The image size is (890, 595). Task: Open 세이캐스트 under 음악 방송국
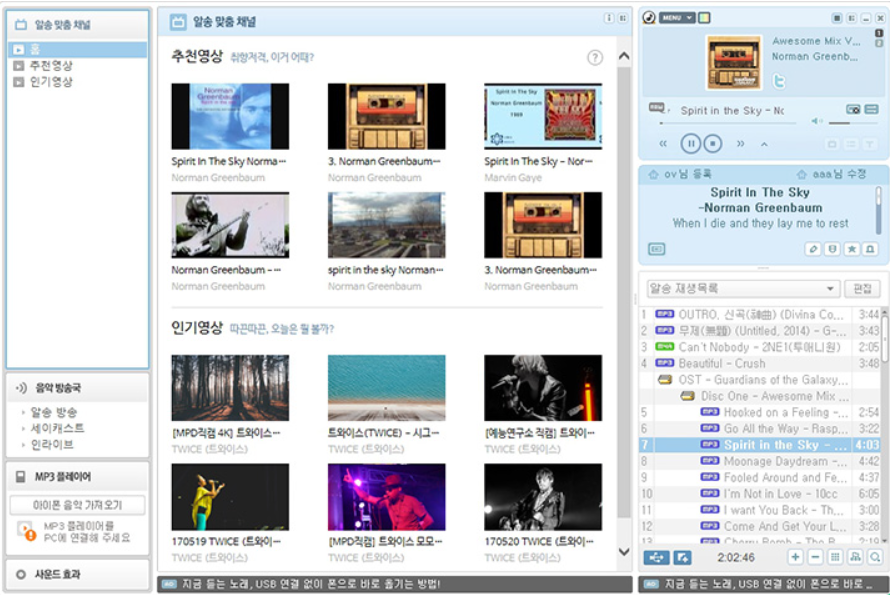tap(57, 428)
